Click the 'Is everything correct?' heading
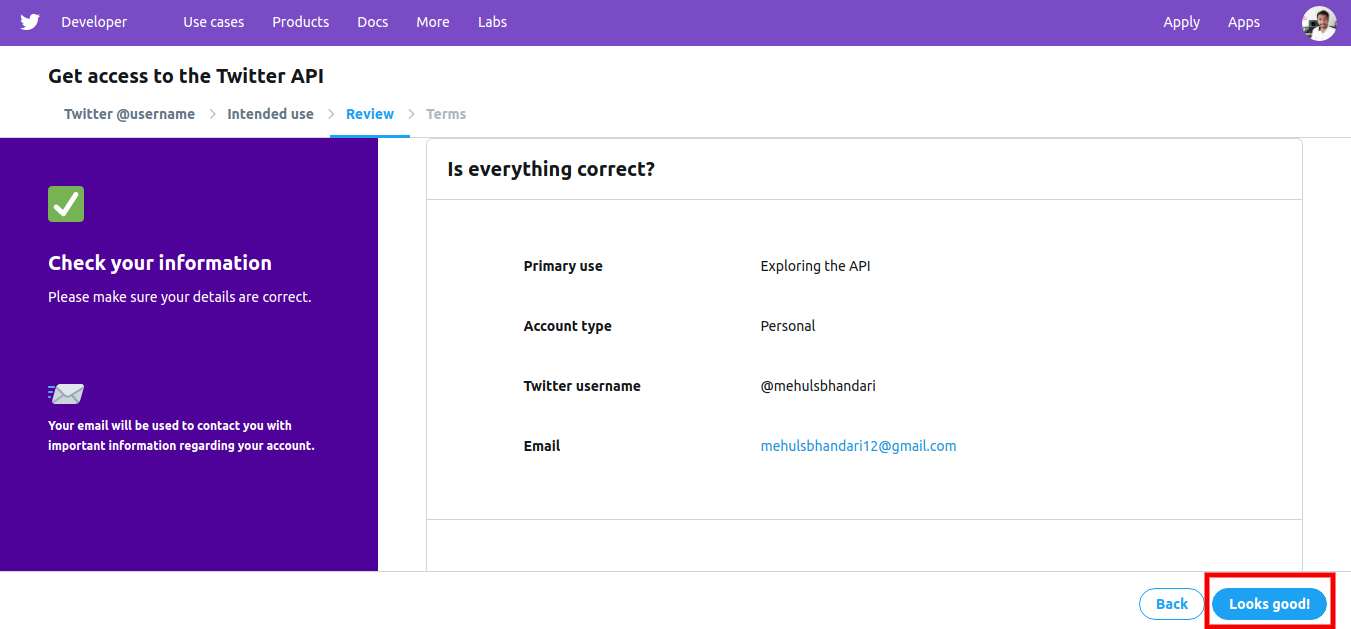 (551, 169)
